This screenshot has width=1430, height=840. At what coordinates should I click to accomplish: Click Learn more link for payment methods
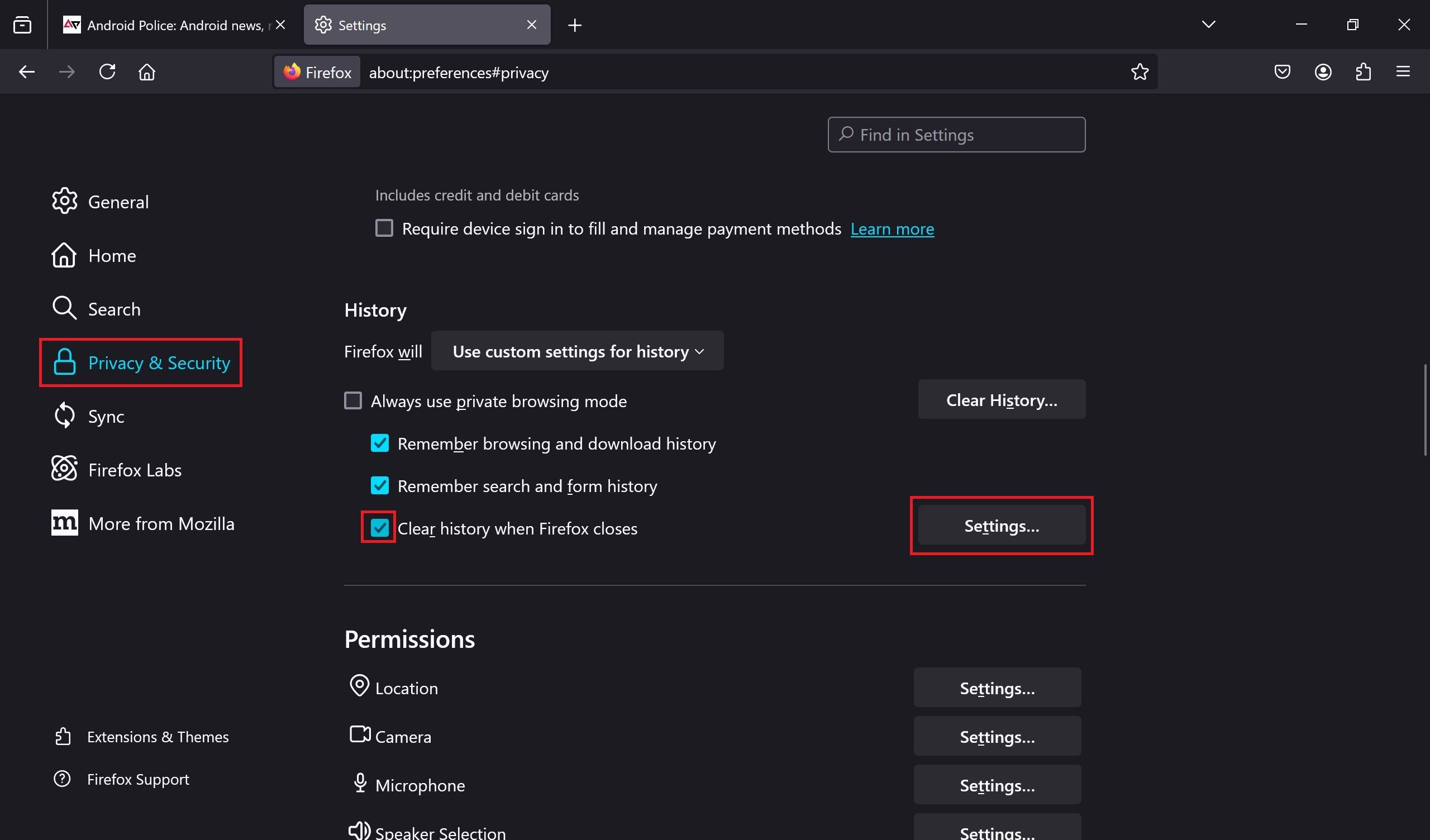pos(892,228)
